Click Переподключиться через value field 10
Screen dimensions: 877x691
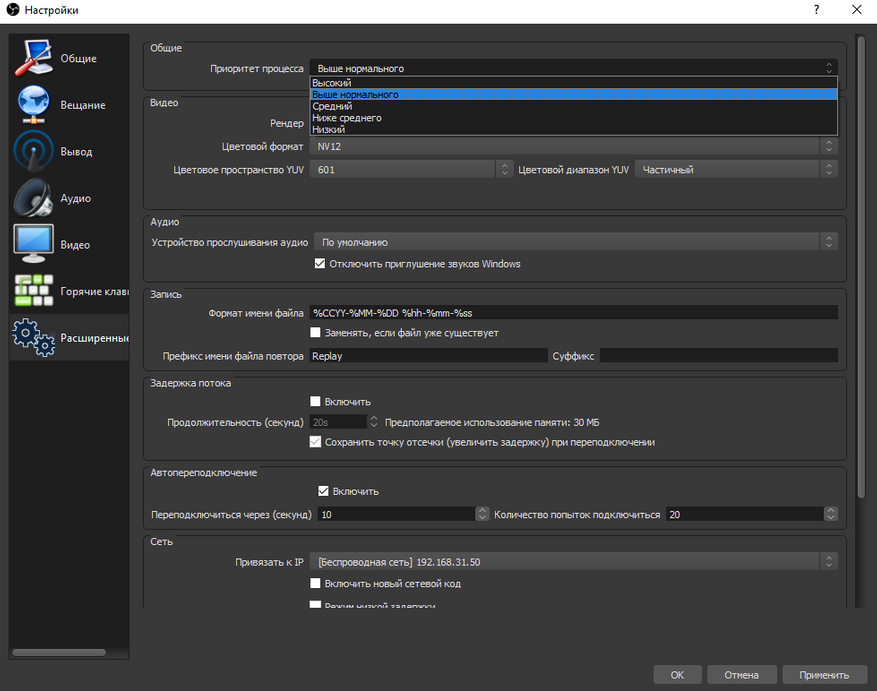397,514
